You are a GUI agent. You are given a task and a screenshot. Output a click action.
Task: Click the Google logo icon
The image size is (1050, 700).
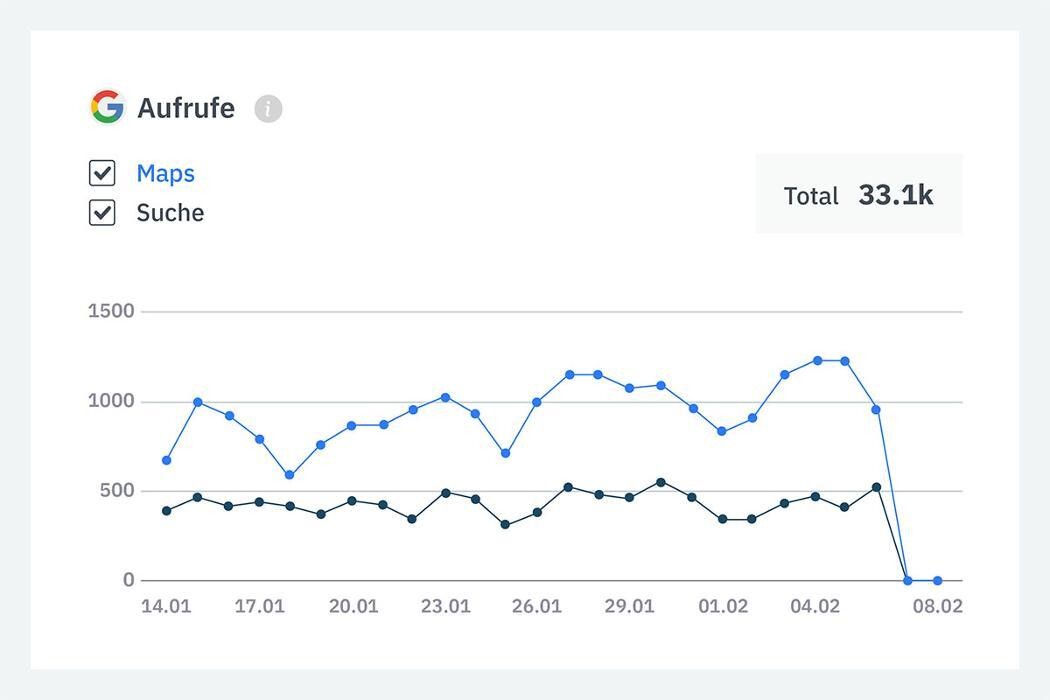pos(107,107)
